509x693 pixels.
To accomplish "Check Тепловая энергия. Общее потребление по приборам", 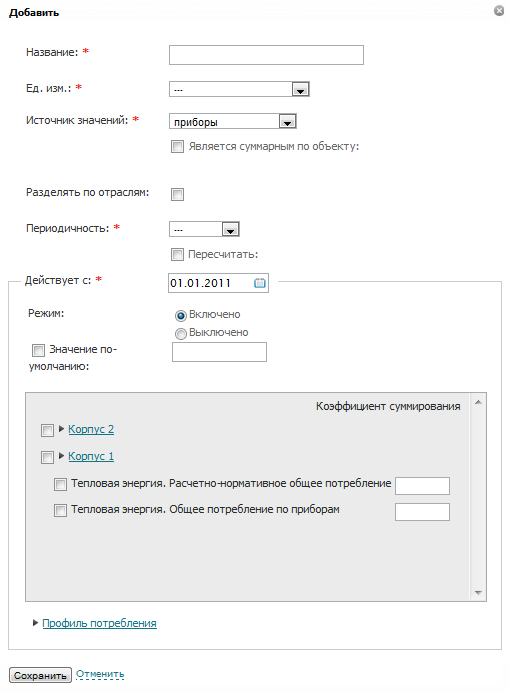I will coord(60,510).
